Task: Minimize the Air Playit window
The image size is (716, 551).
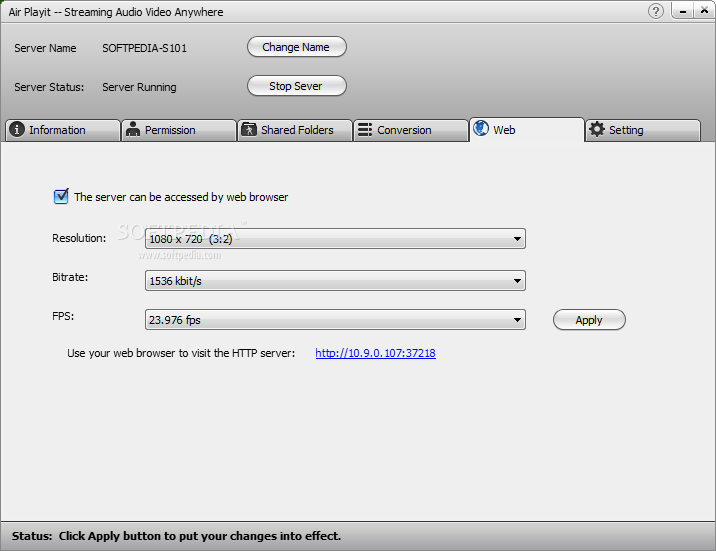Action: click(x=683, y=11)
